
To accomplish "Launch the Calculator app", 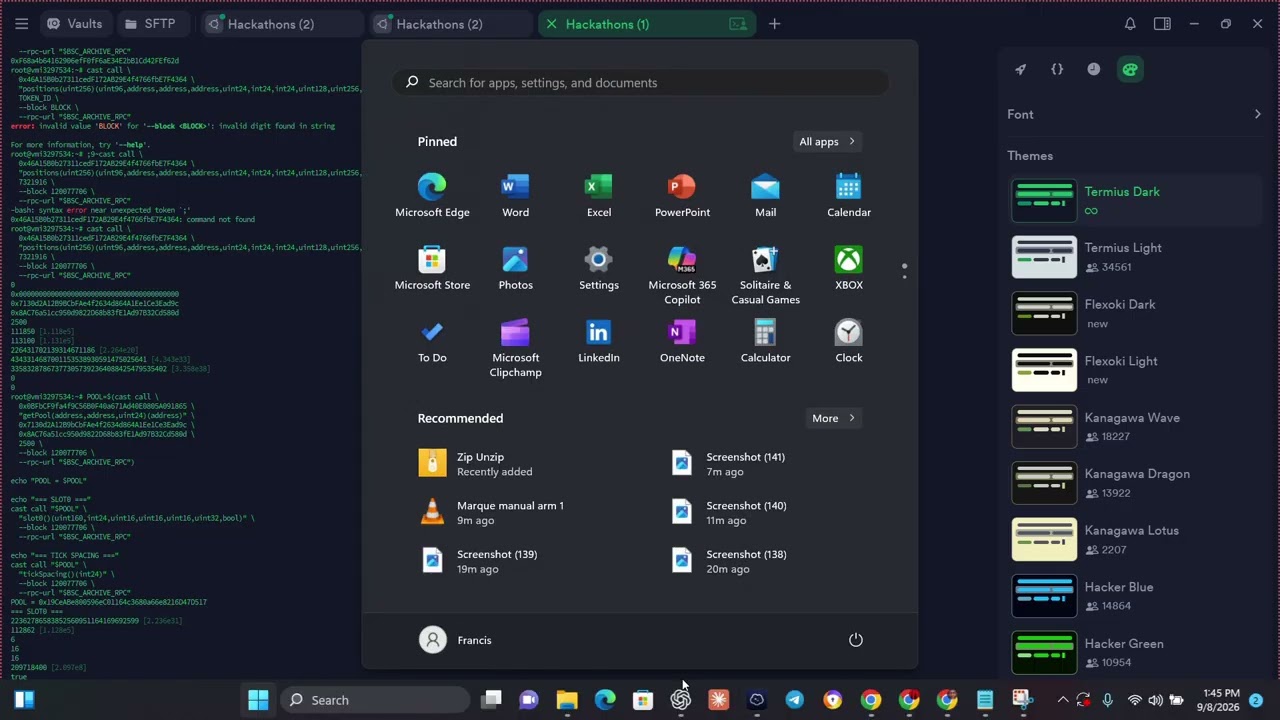I will point(765,342).
